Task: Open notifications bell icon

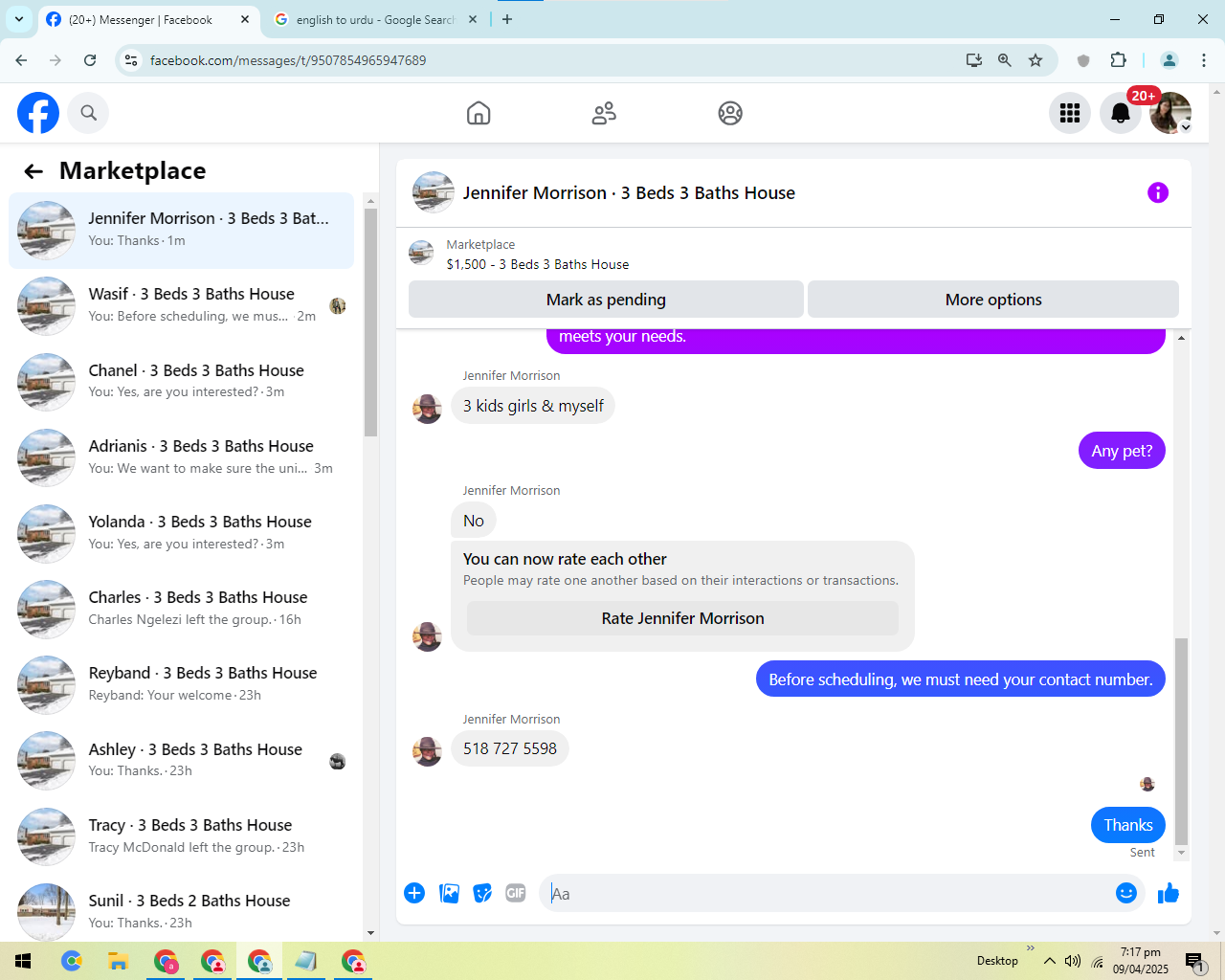Action: (x=1120, y=113)
